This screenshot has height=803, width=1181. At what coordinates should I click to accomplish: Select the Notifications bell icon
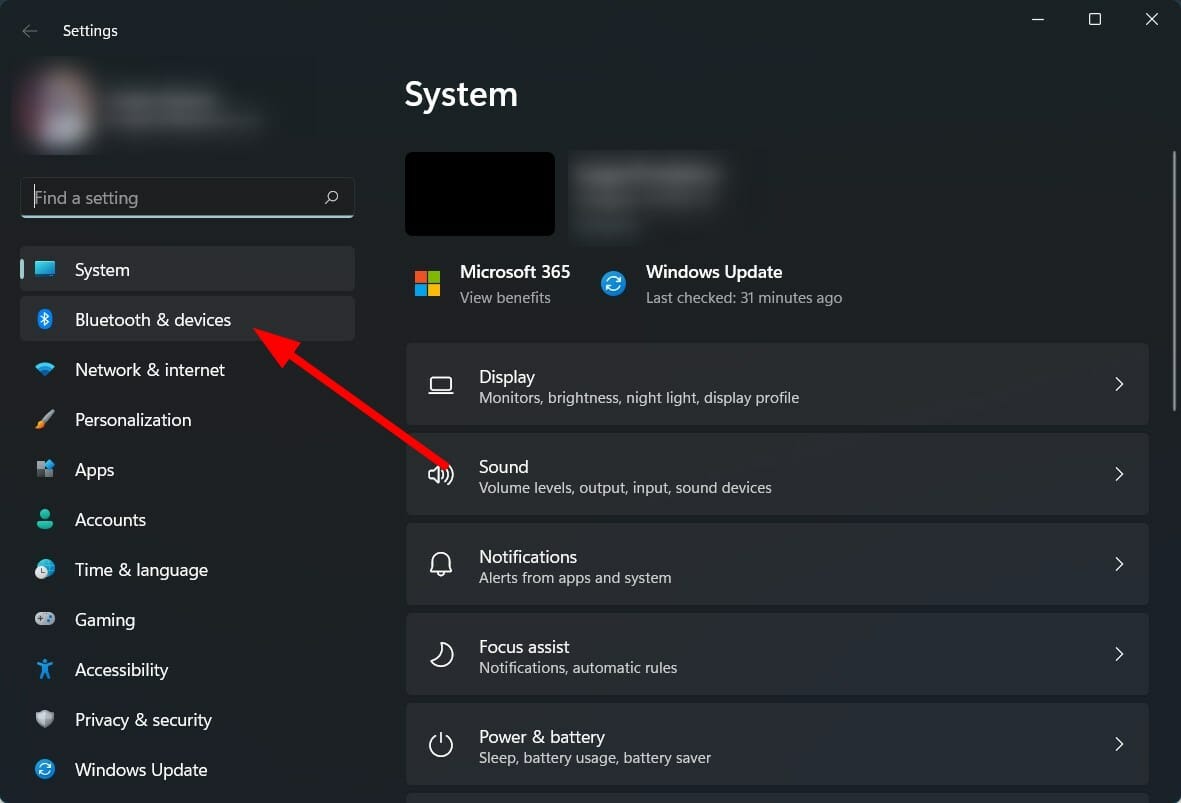(x=441, y=564)
